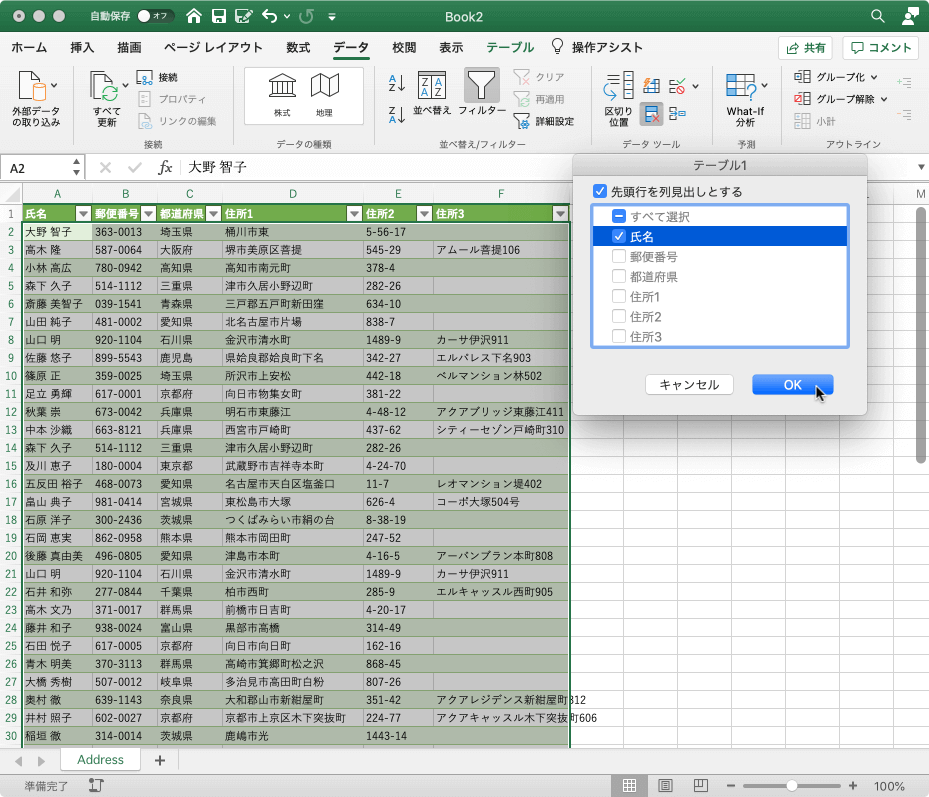The height and width of the screenshot is (797, 929).
Task: Open filter dropdown for 氏名 header
Action: [x=83, y=214]
